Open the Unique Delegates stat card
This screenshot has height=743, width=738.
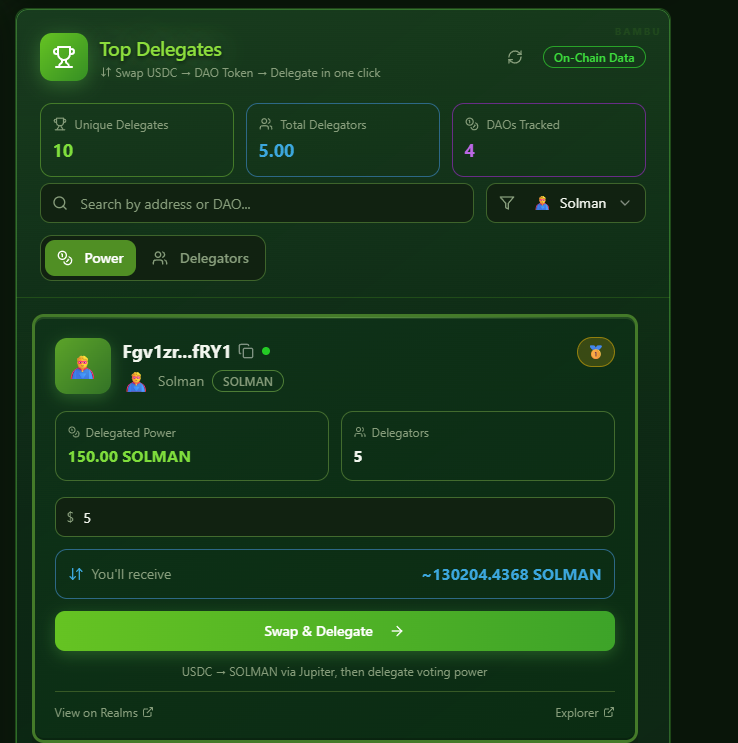[137, 140]
